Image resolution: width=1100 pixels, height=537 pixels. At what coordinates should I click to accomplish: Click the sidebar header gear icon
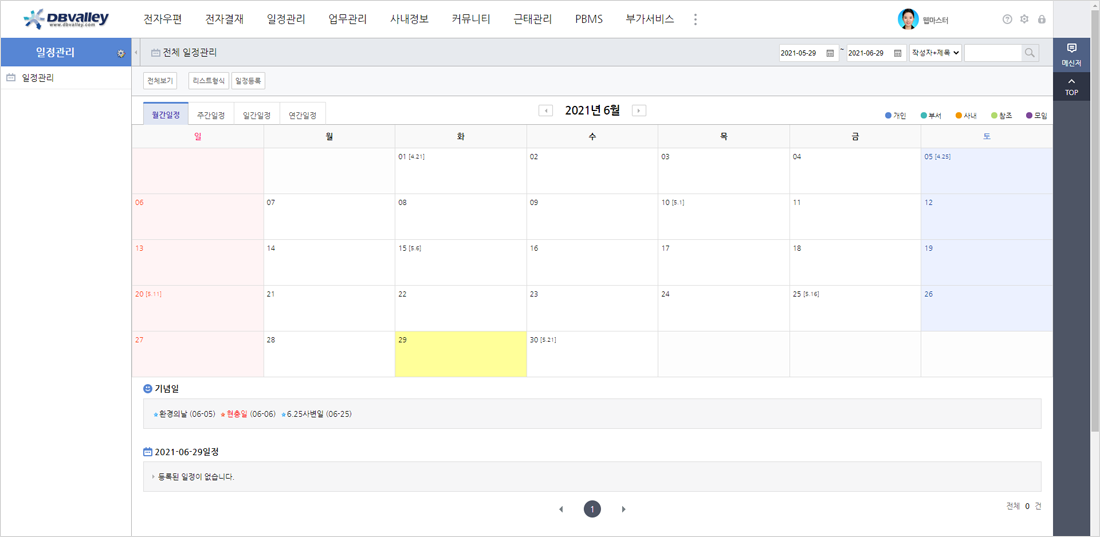pyautogui.click(x=121, y=53)
